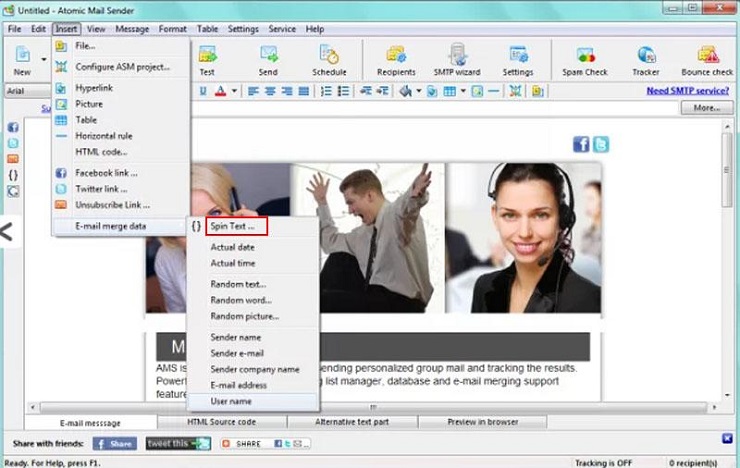Open the Format menu
This screenshot has width=740, height=468.
(x=173, y=29)
